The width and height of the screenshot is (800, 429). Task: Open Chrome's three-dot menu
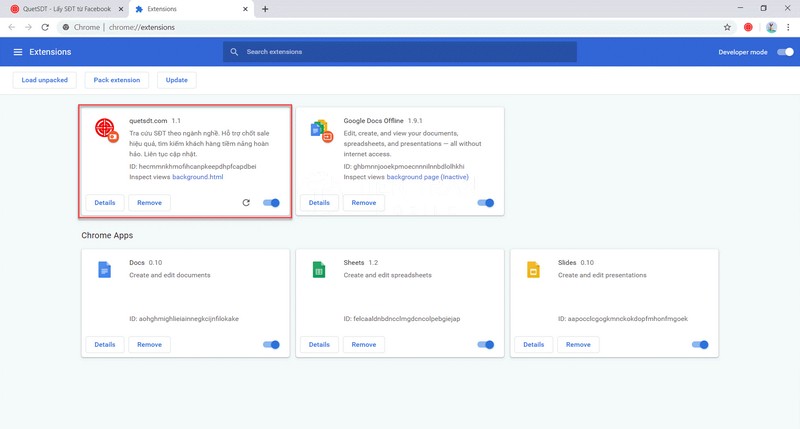click(x=788, y=27)
